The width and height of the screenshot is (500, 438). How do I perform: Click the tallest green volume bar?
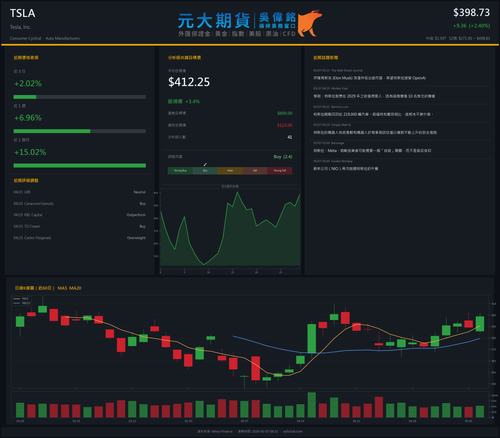tap(312, 405)
